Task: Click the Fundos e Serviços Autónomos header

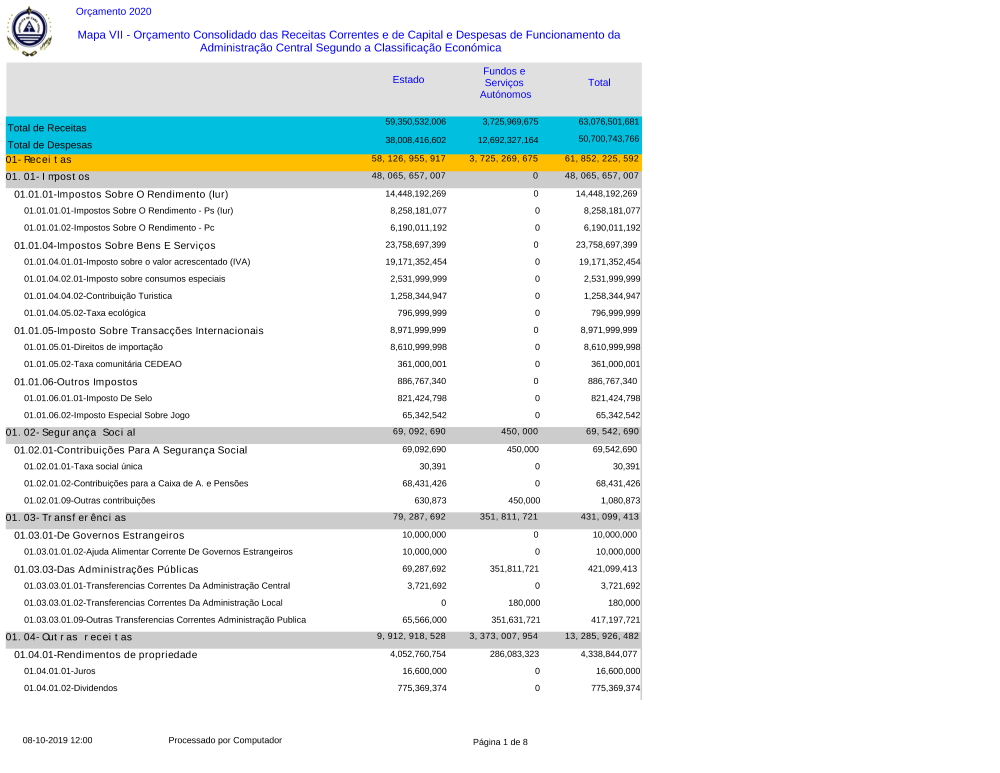Action: tap(505, 83)
